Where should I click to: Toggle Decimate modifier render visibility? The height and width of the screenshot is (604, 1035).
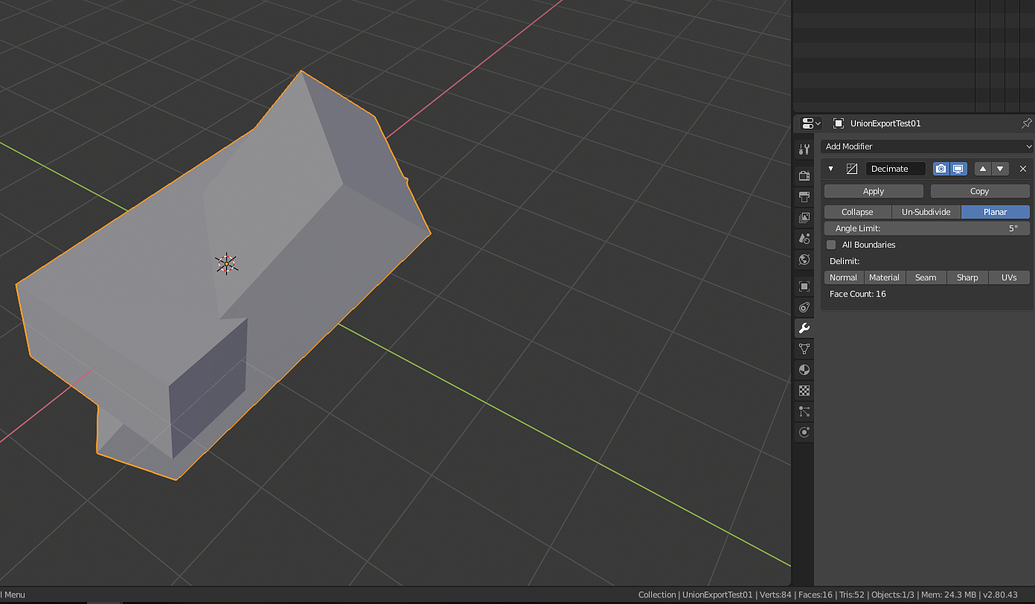941,168
